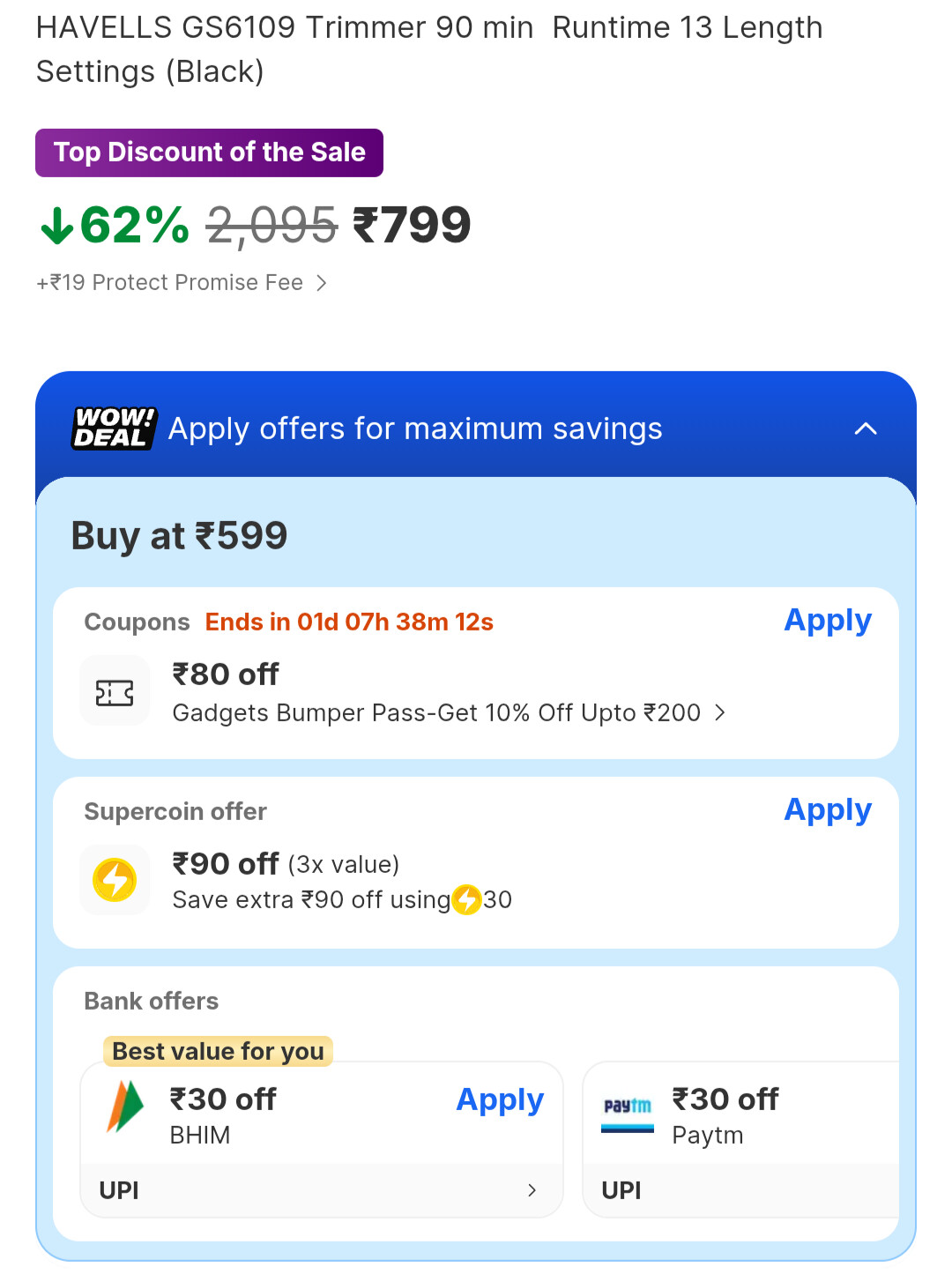
Task: Apply the BHIM ₹30 off offer
Action: click(x=500, y=1099)
